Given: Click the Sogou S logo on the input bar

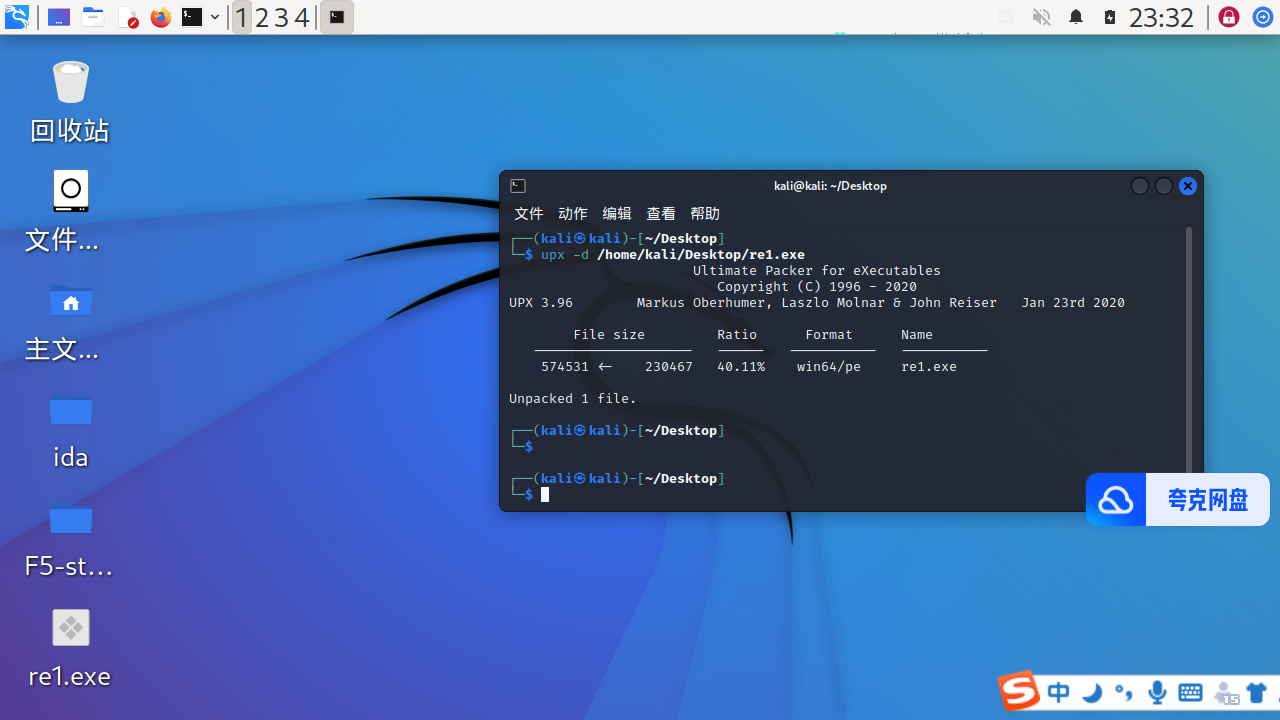Looking at the screenshot, I should point(1019,691).
